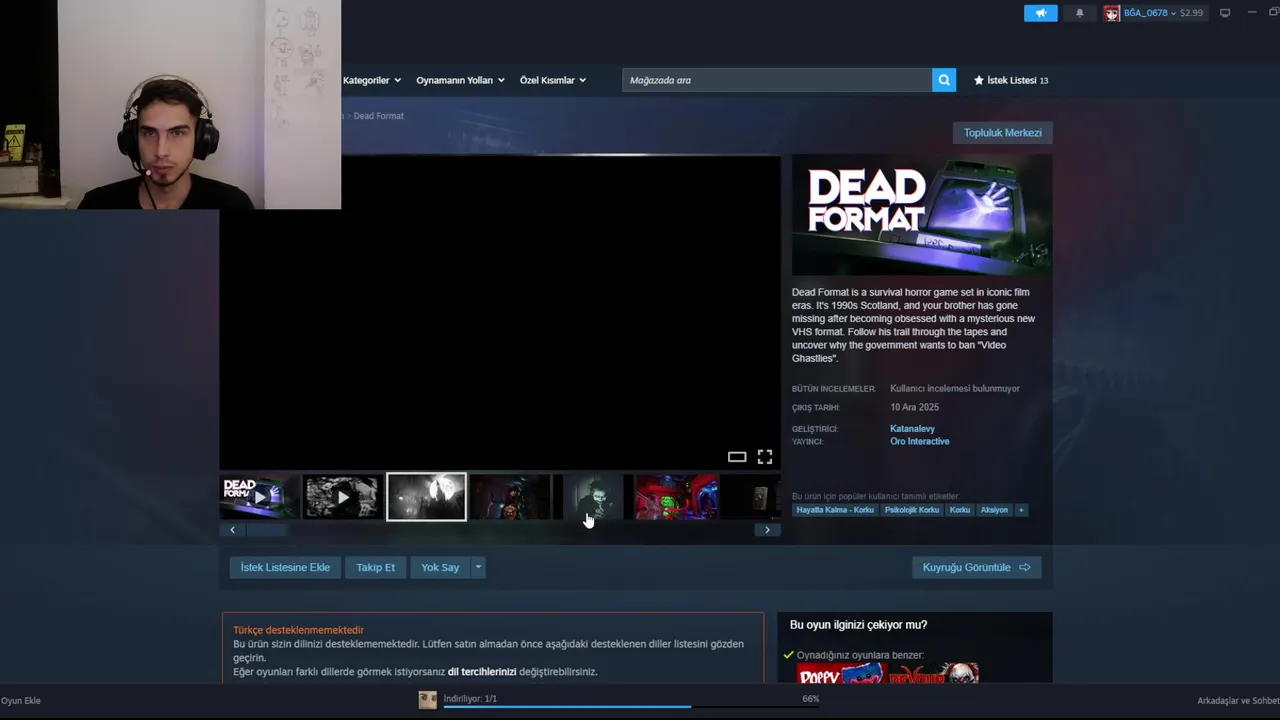
Task: Select the highlighted moon screenshot thumbnail
Action: tap(426, 497)
